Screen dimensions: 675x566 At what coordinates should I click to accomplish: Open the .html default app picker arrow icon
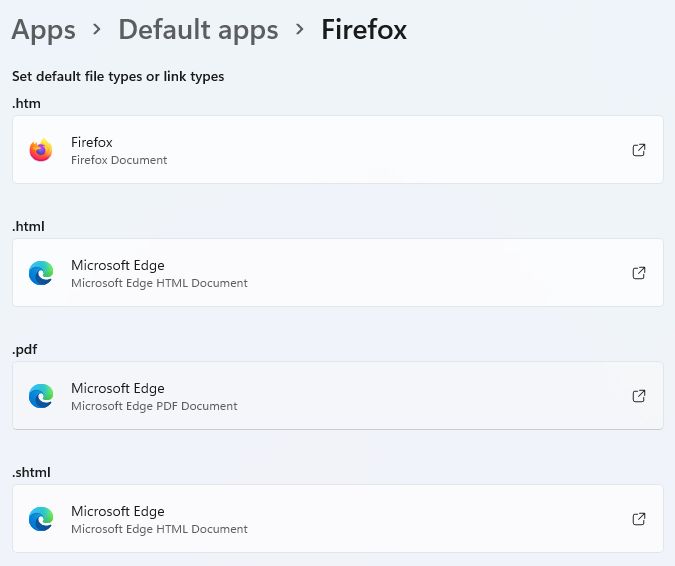639,273
